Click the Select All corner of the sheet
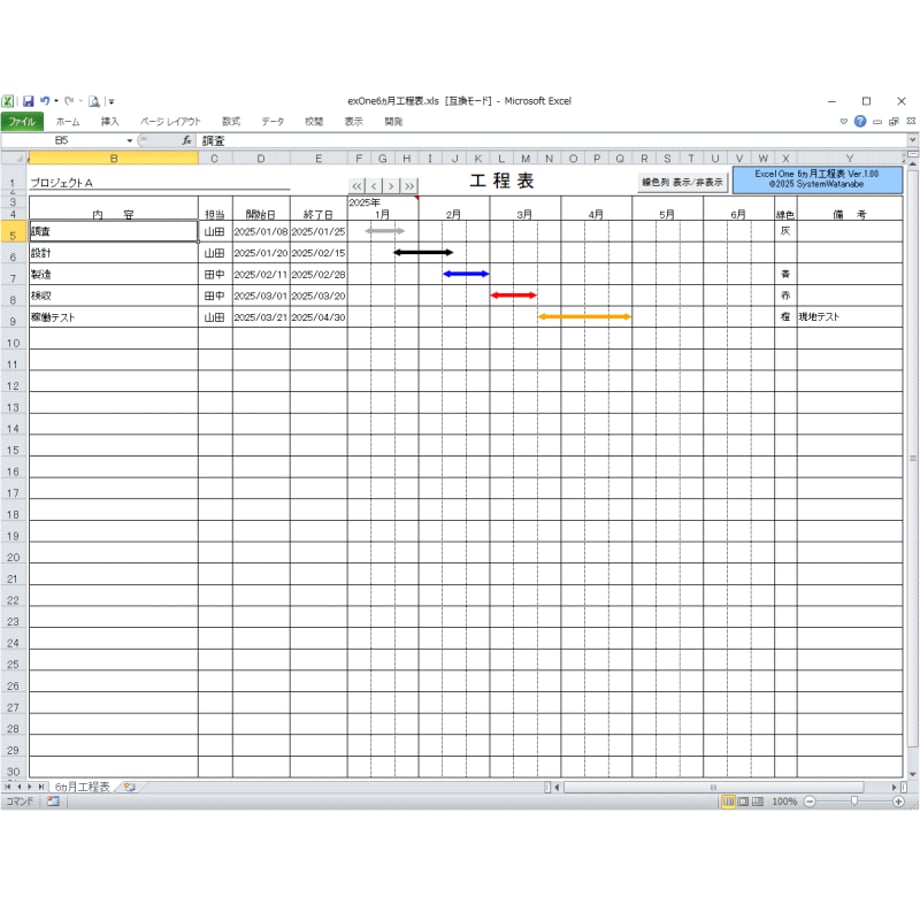920x920 pixels. (14, 158)
